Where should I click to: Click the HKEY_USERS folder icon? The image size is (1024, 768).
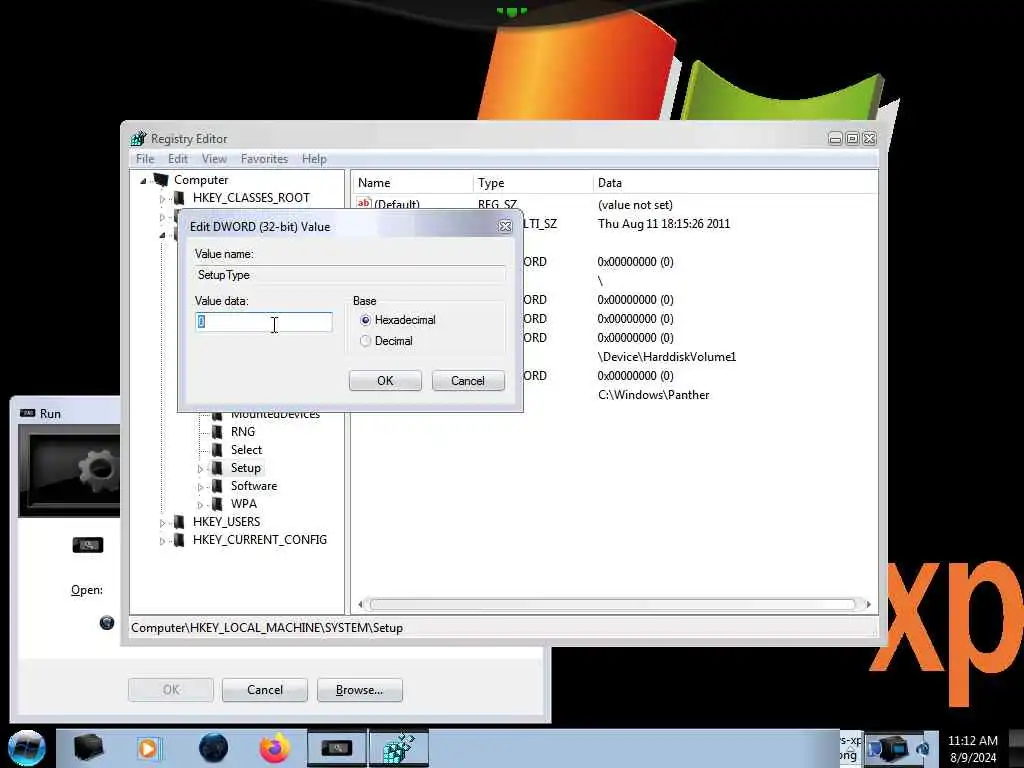pos(179,522)
